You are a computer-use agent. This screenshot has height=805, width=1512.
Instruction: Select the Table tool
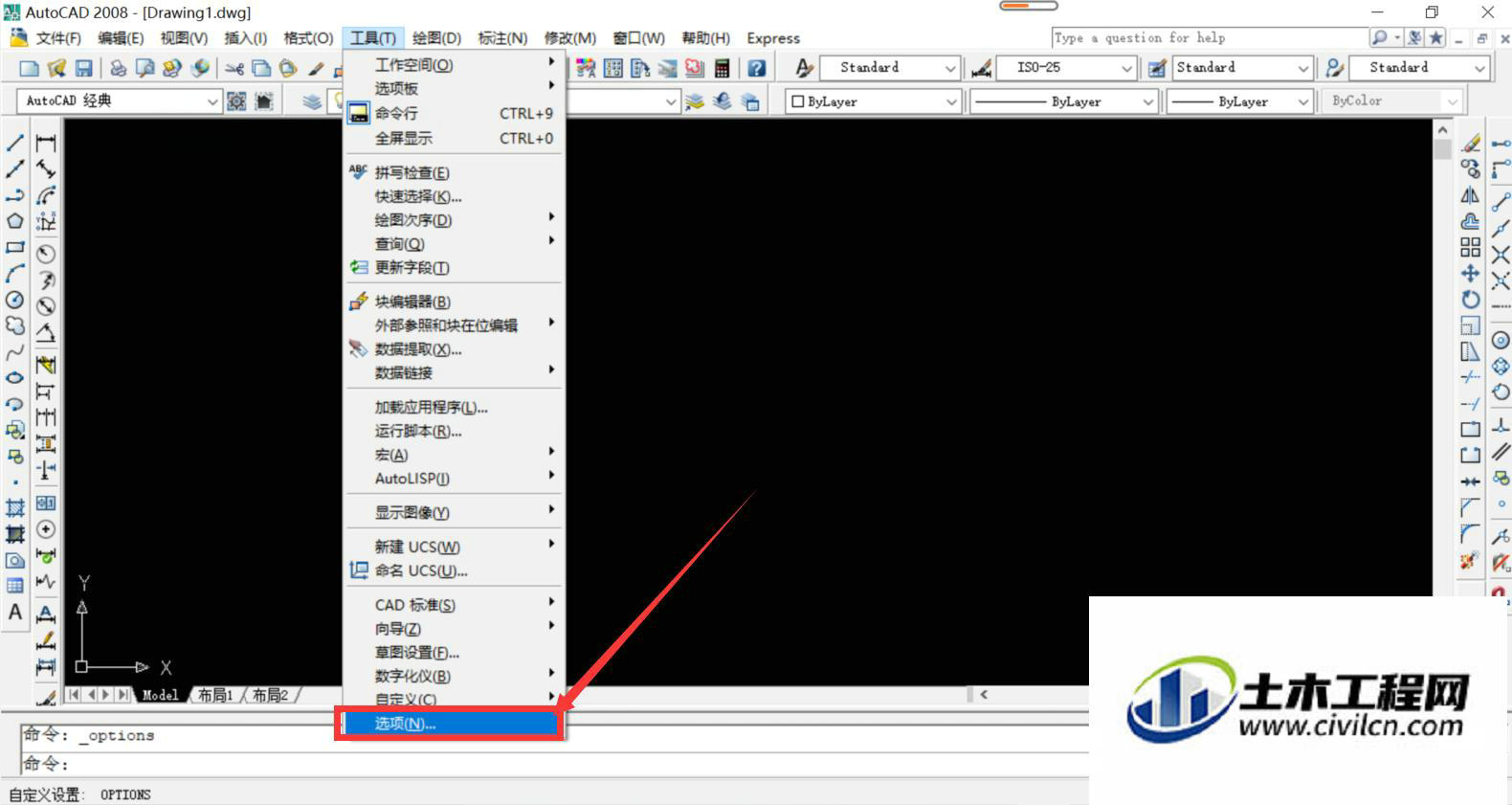click(x=15, y=585)
